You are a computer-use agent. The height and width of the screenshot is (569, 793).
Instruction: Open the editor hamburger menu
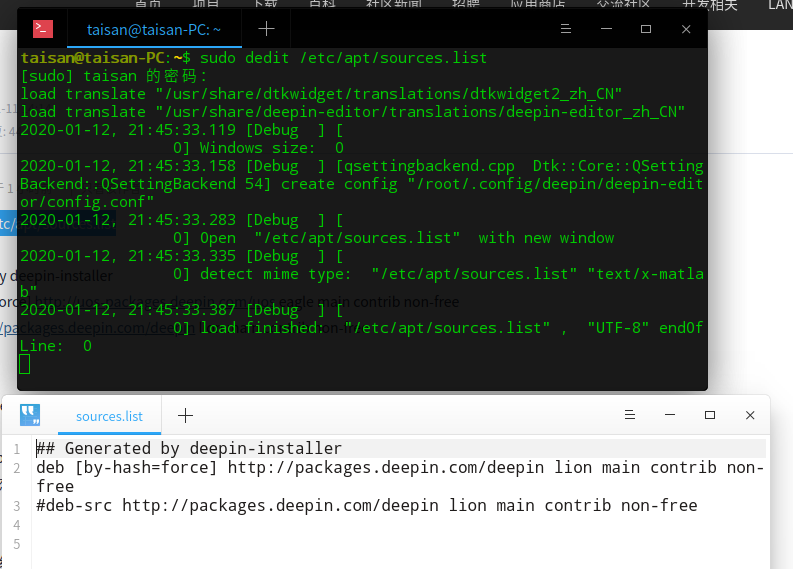click(630, 415)
